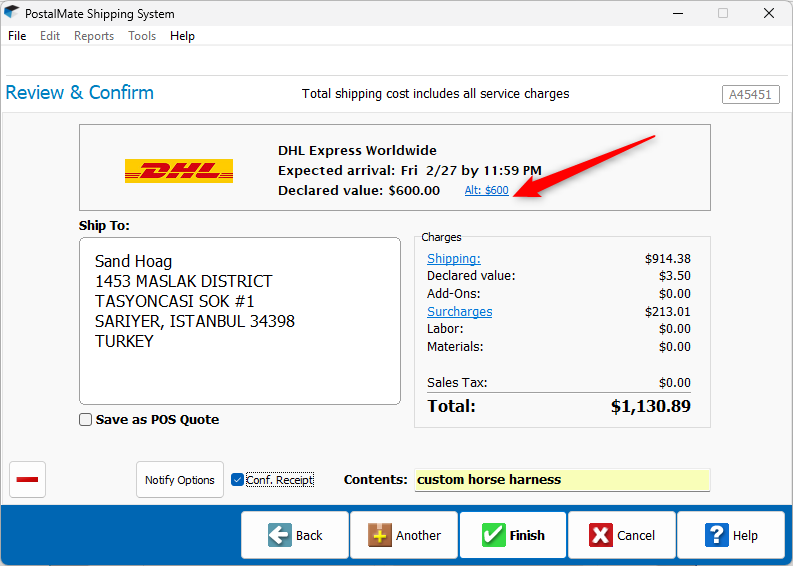Click the DHL carrier logo

click(178, 171)
